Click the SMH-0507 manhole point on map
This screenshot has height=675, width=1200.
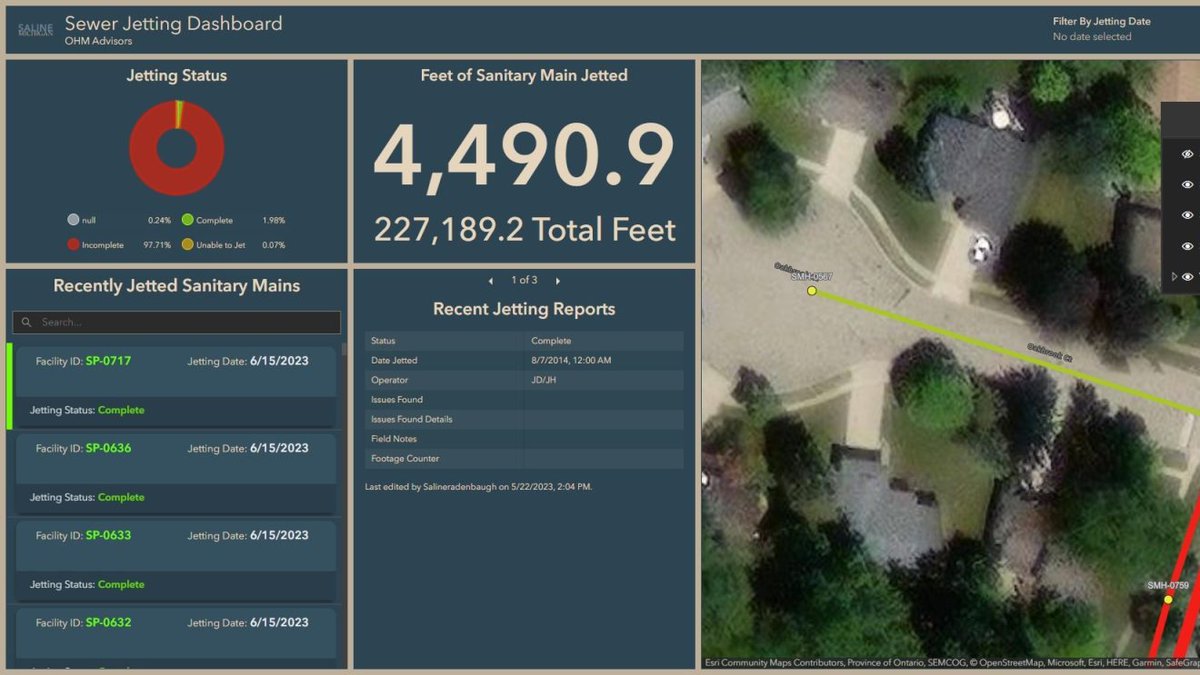(x=812, y=291)
